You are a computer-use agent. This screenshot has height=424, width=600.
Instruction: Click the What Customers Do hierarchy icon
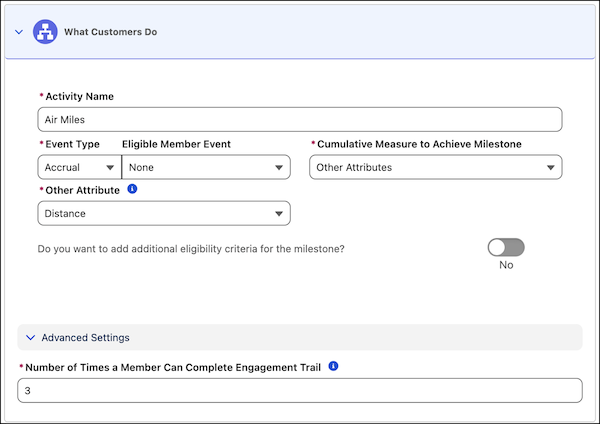coord(45,32)
